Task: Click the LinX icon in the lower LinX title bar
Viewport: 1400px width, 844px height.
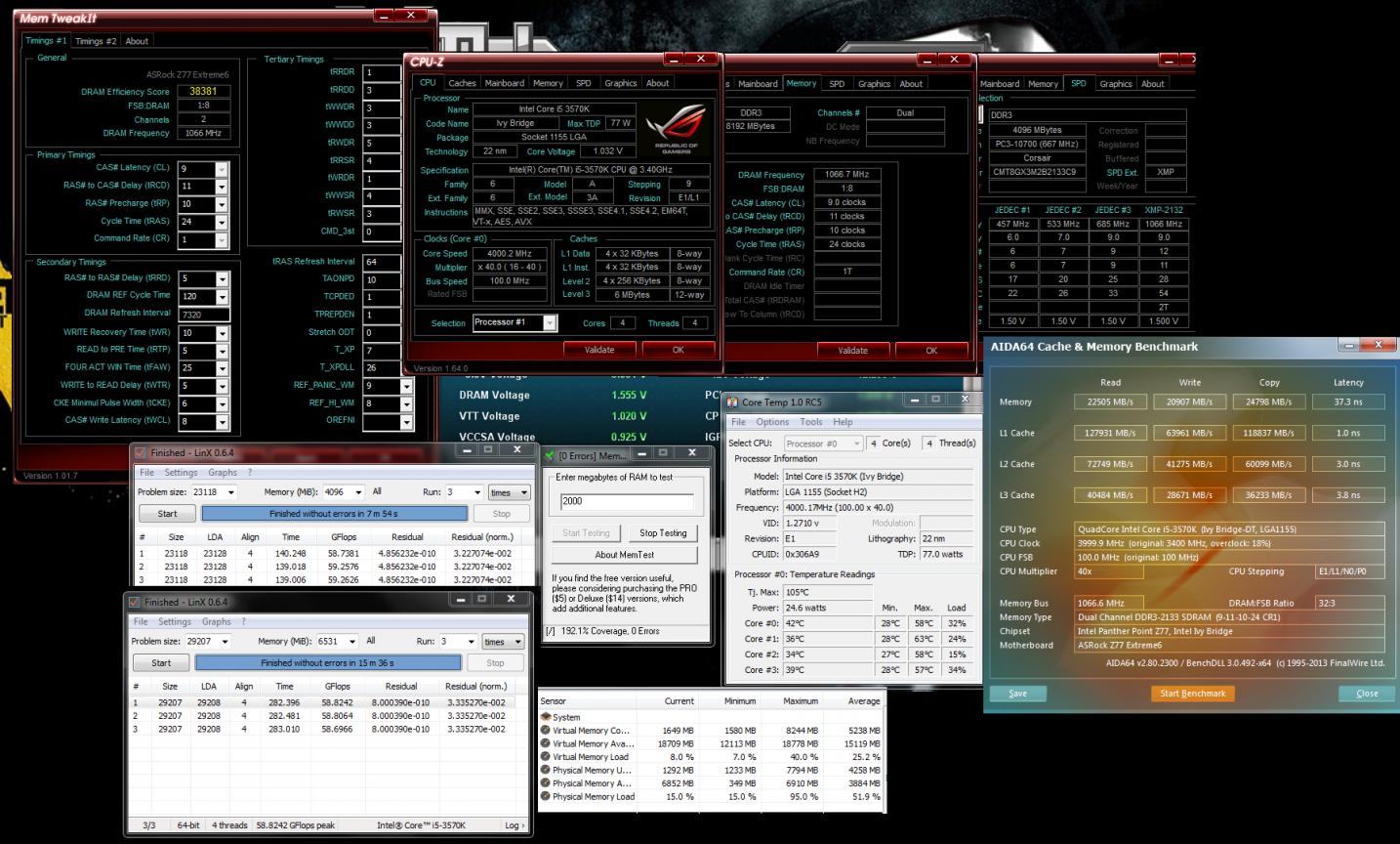Action: 135,602
